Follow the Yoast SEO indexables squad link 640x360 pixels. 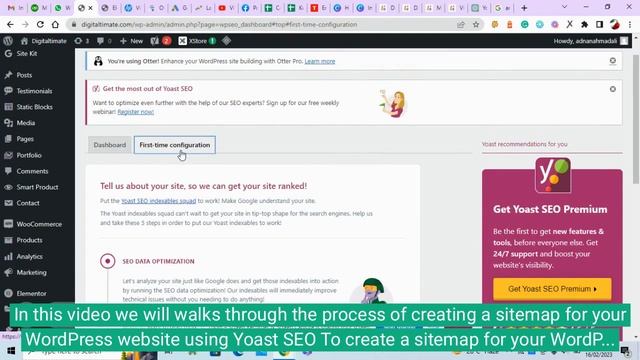159,201
